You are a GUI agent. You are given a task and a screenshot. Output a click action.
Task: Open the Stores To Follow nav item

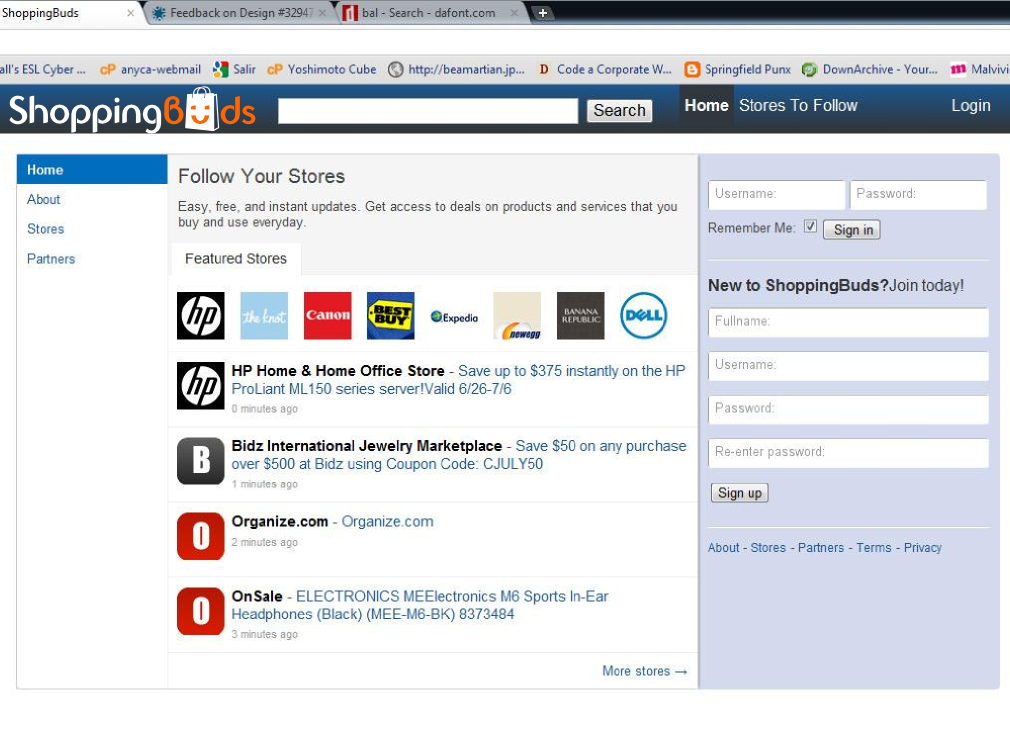[798, 105]
